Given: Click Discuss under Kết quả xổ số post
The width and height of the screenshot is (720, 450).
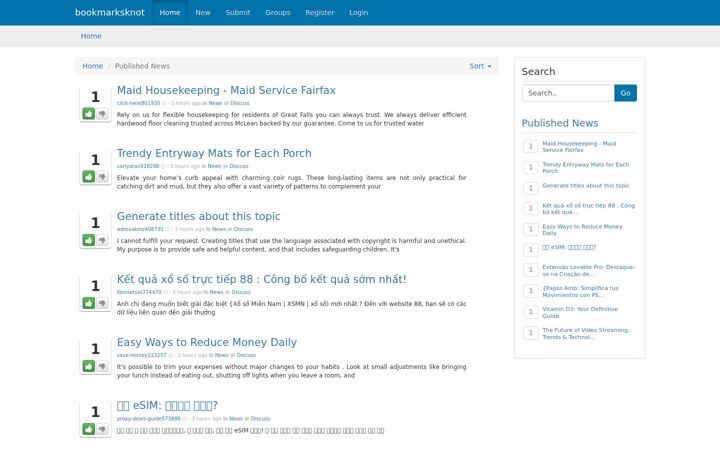Looking at the screenshot, I should [241, 292].
